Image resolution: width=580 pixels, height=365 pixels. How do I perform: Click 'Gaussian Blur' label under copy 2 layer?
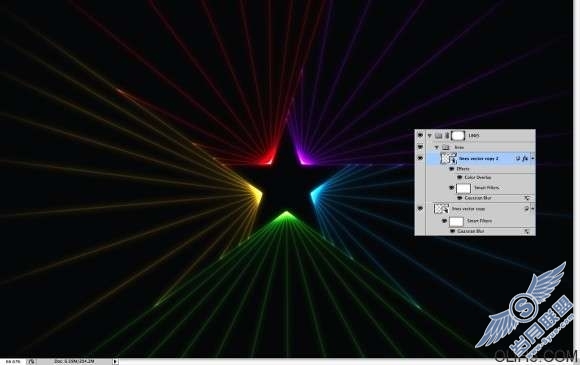click(x=478, y=198)
